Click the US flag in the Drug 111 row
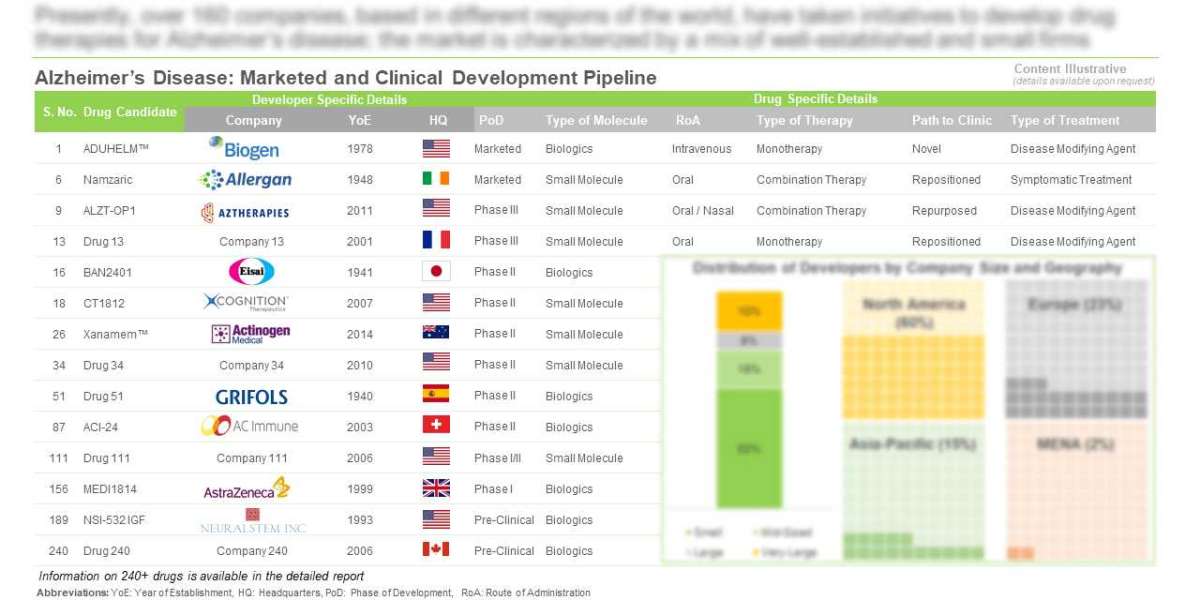The image size is (1200, 600). click(436, 456)
